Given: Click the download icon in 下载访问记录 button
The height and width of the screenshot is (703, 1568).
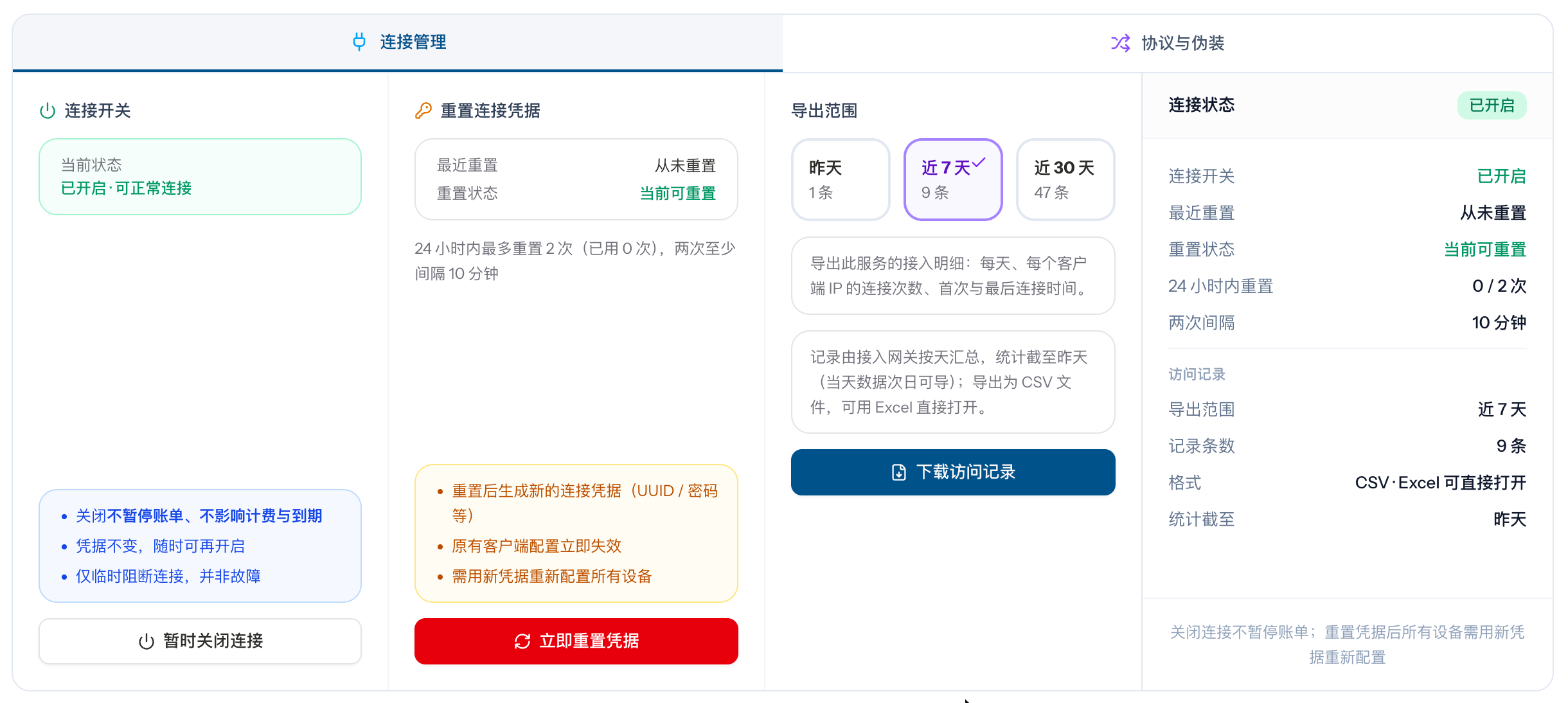Looking at the screenshot, I should [899, 472].
